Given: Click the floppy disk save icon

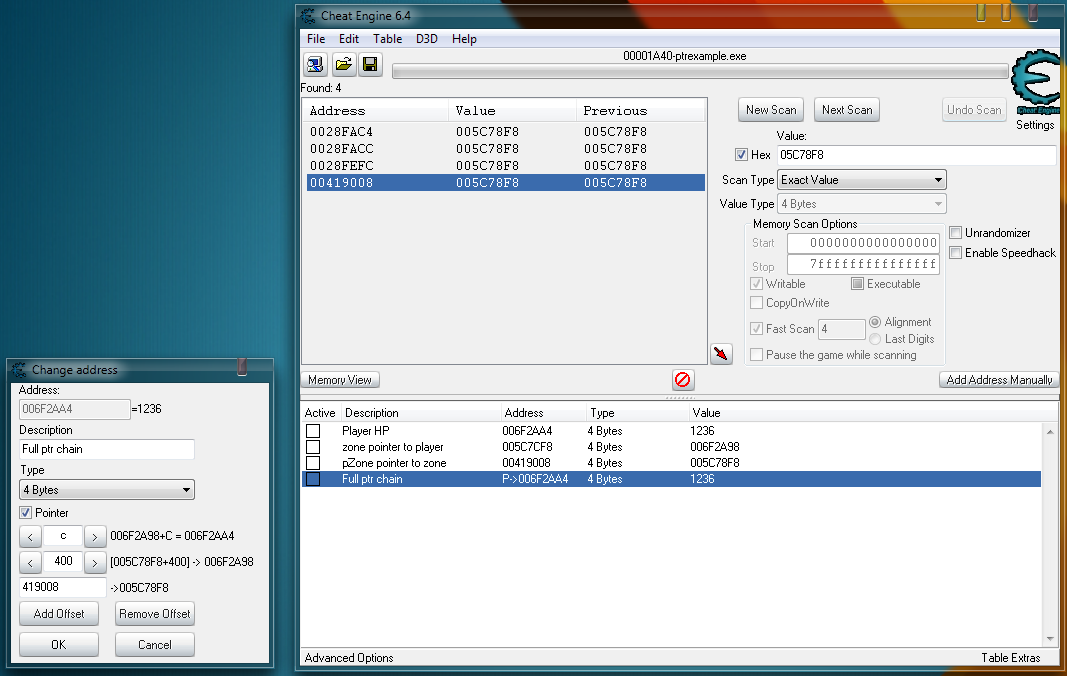Looking at the screenshot, I should pyautogui.click(x=370, y=65).
